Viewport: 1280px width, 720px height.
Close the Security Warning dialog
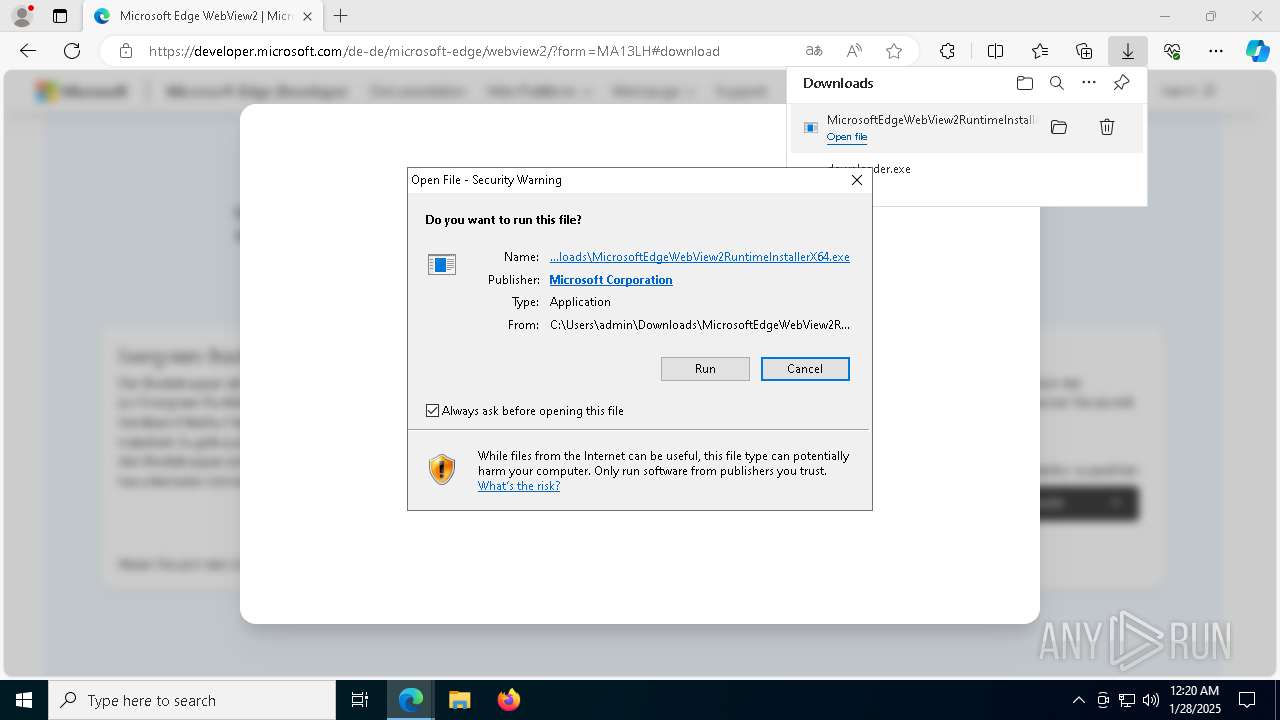click(x=856, y=180)
